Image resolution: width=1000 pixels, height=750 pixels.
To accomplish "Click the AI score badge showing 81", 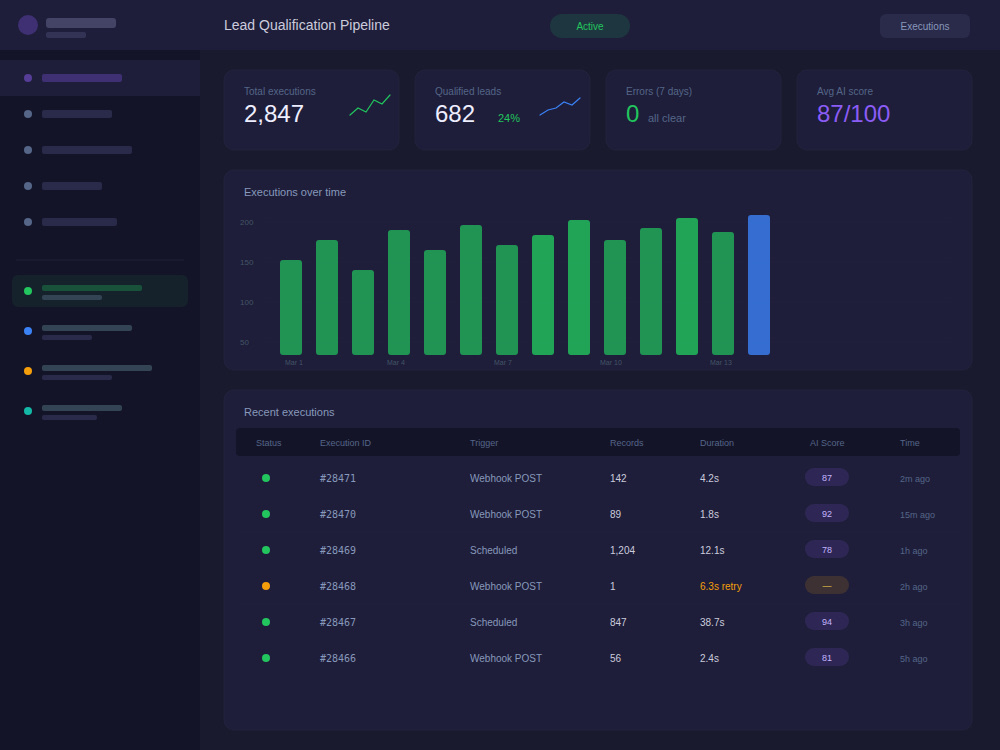I will pos(827,658).
